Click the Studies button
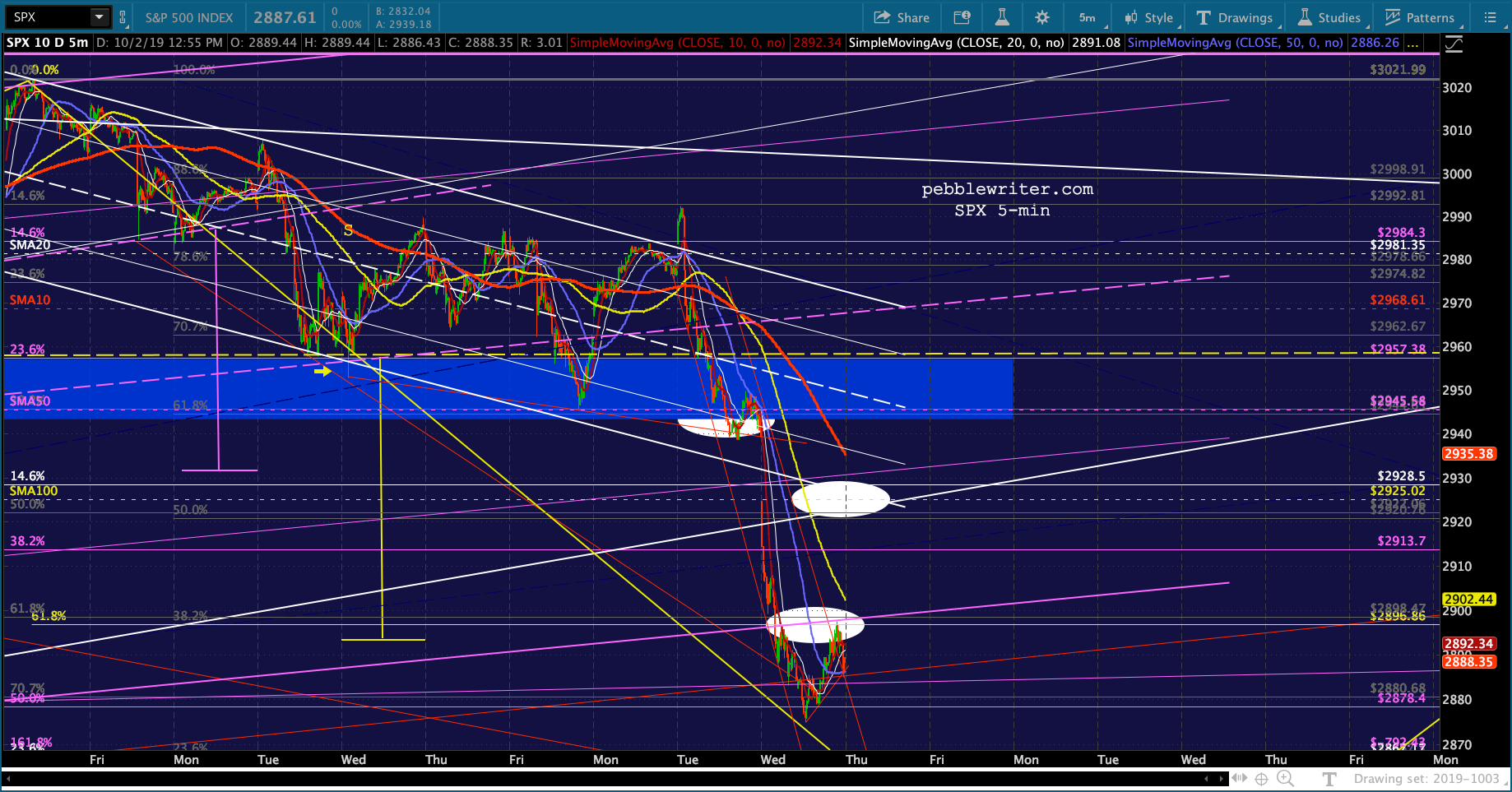1512x792 pixels. [x=1329, y=17]
